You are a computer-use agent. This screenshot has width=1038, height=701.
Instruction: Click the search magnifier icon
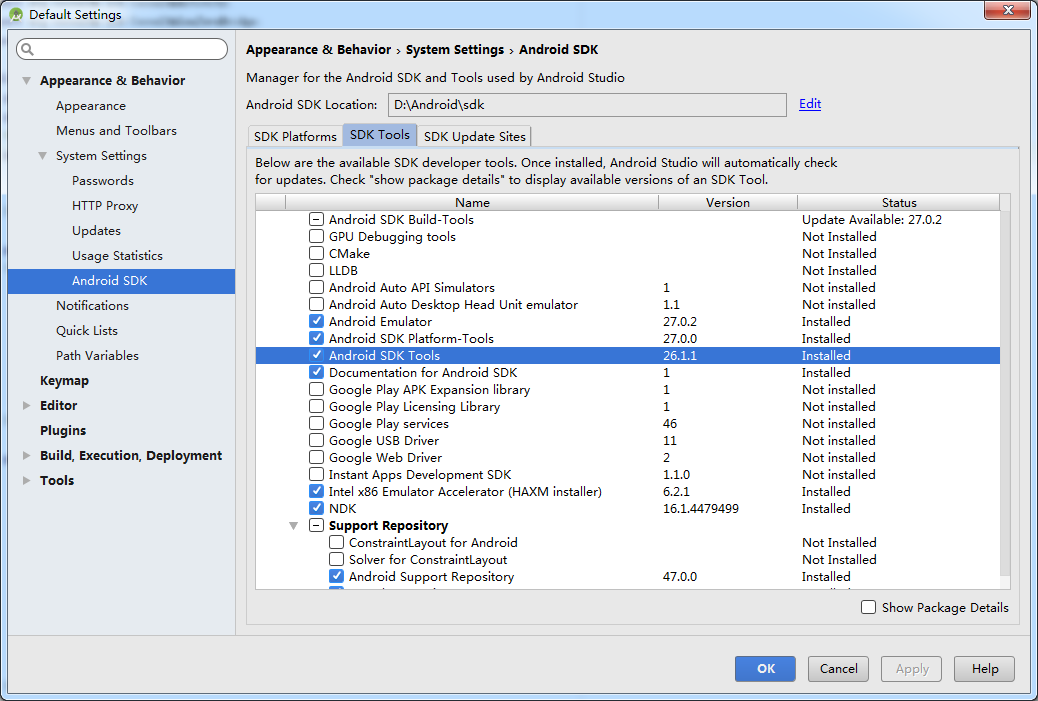coord(27,49)
